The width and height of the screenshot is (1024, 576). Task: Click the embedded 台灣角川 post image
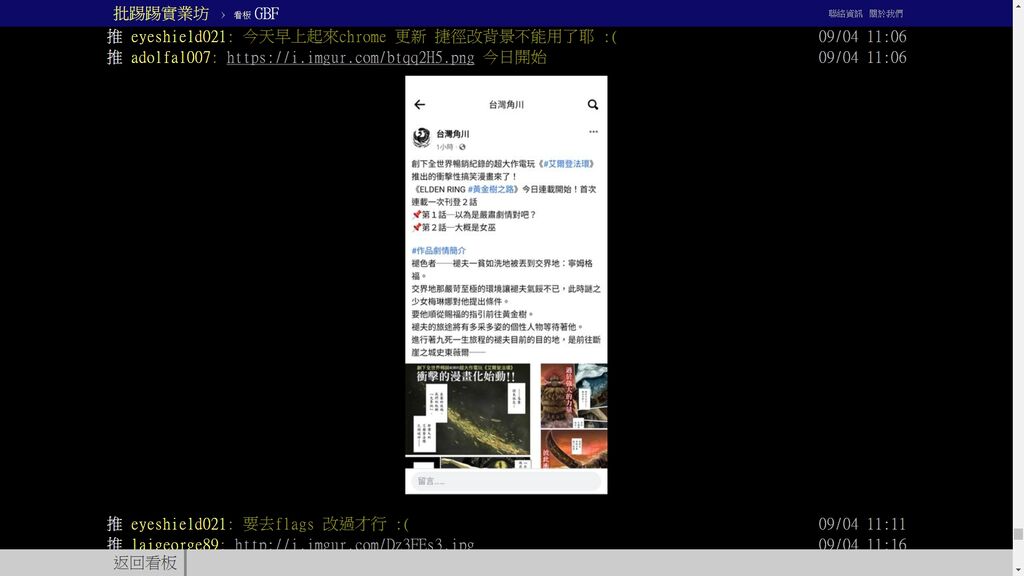[506, 285]
